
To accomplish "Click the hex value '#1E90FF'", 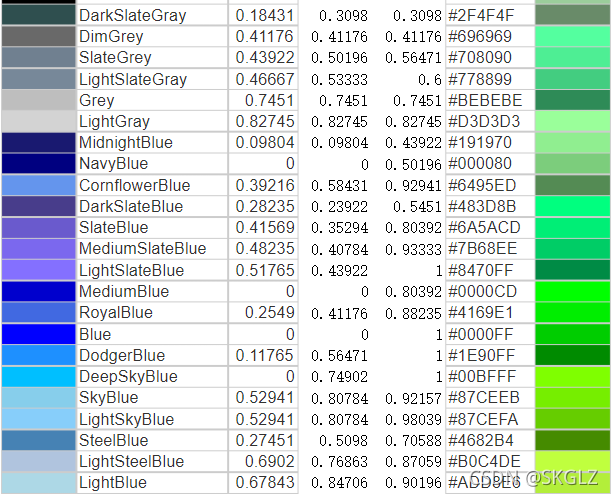I will [481, 355].
